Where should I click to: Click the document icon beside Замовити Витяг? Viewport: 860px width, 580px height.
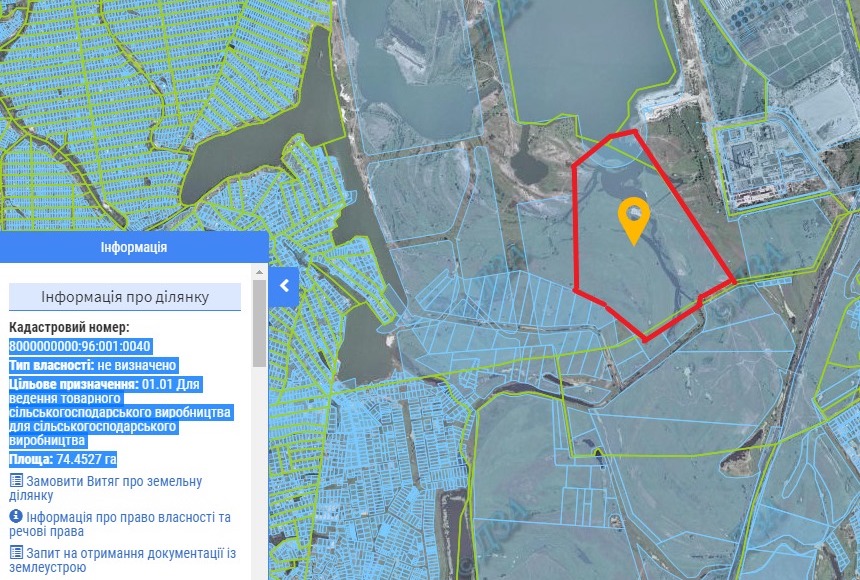click(16, 481)
